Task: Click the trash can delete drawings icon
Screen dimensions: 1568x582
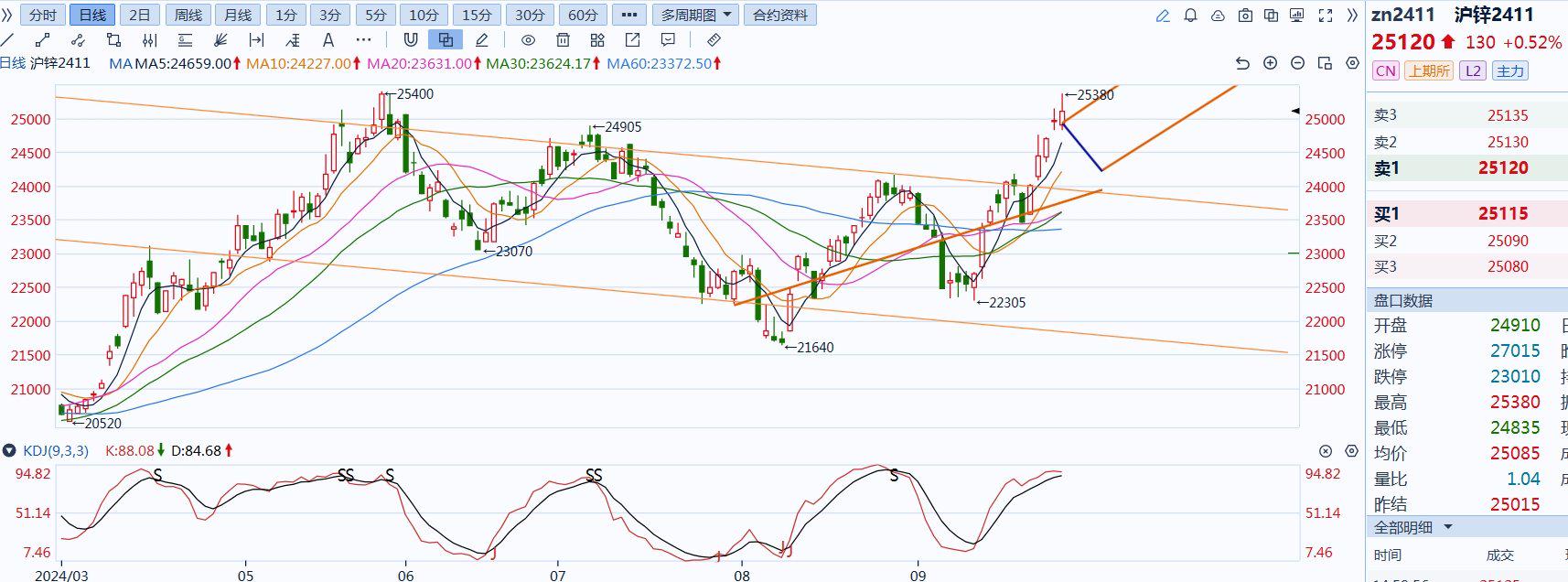Action: [563, 39]
